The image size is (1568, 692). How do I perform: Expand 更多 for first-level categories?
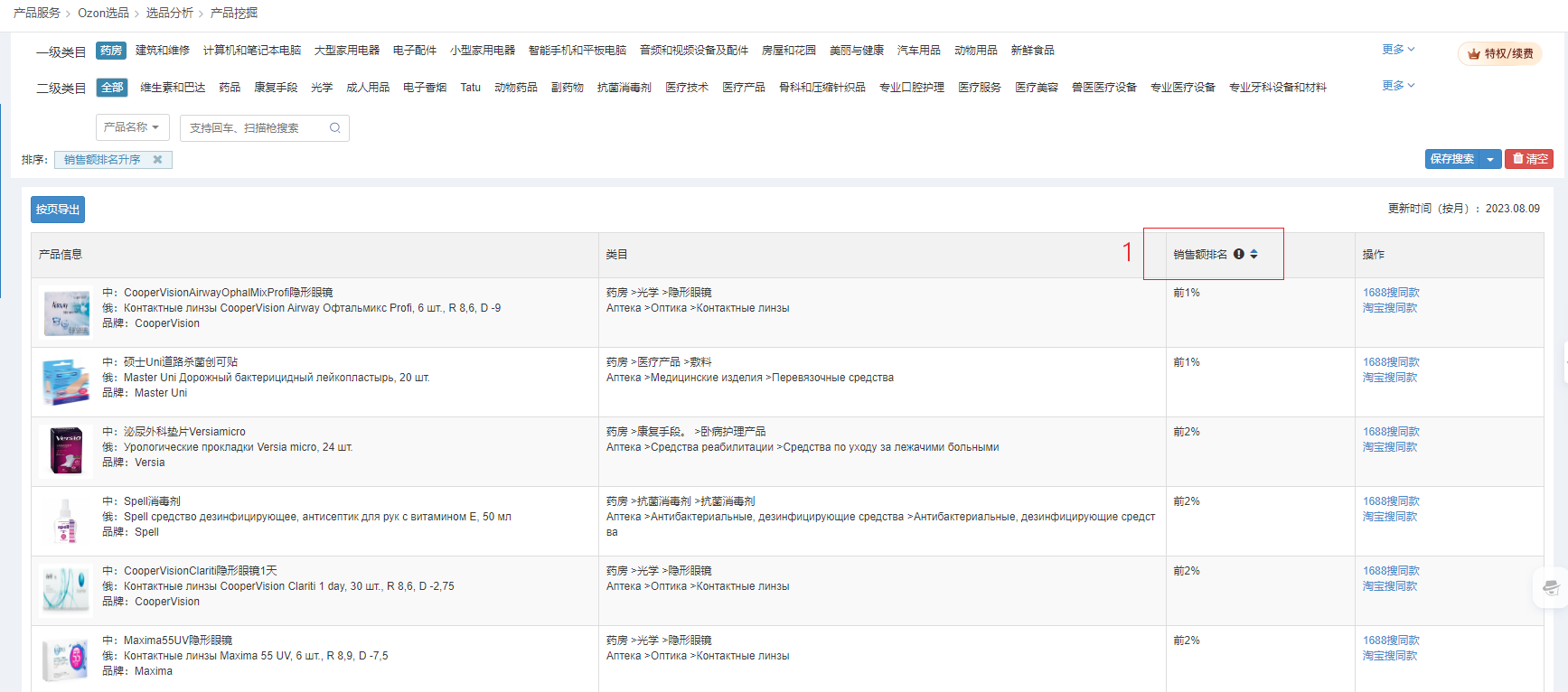point(1398,50)
